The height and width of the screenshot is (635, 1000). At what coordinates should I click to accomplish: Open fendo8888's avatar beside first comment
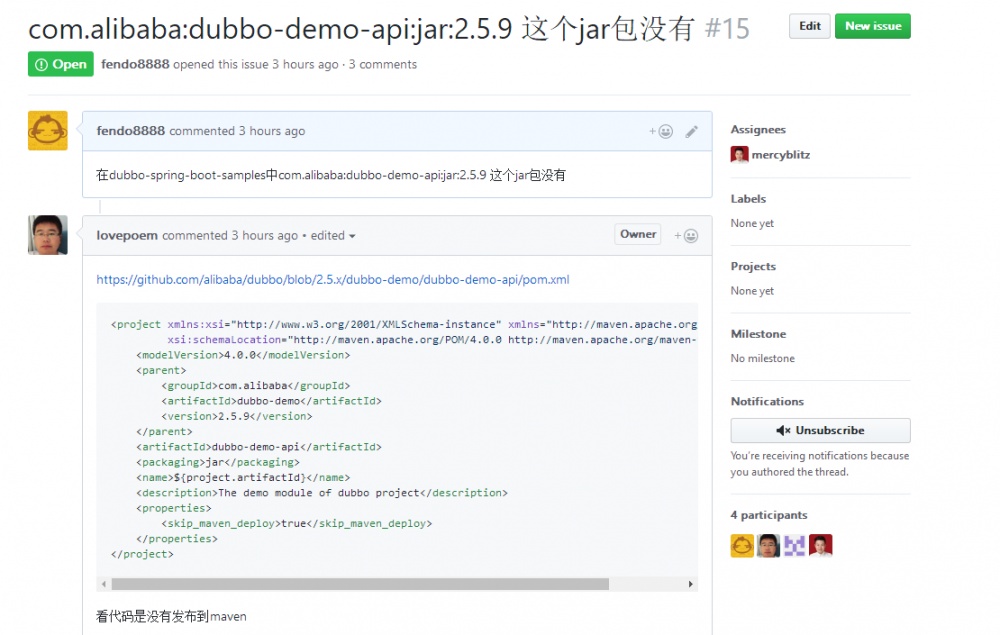point(48,131)
